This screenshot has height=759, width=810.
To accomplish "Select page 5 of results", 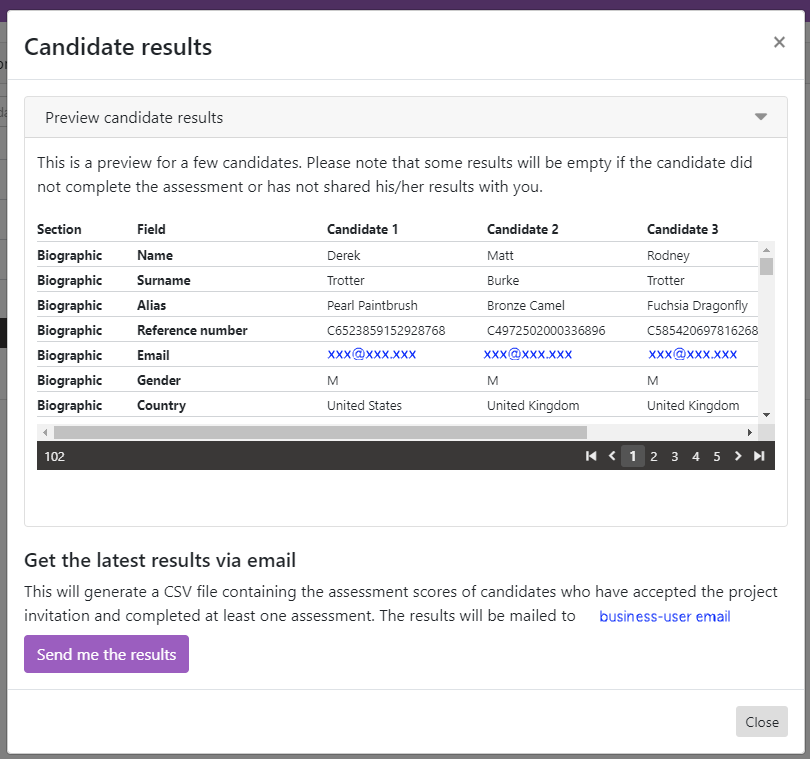I will (x=716, y=456).
